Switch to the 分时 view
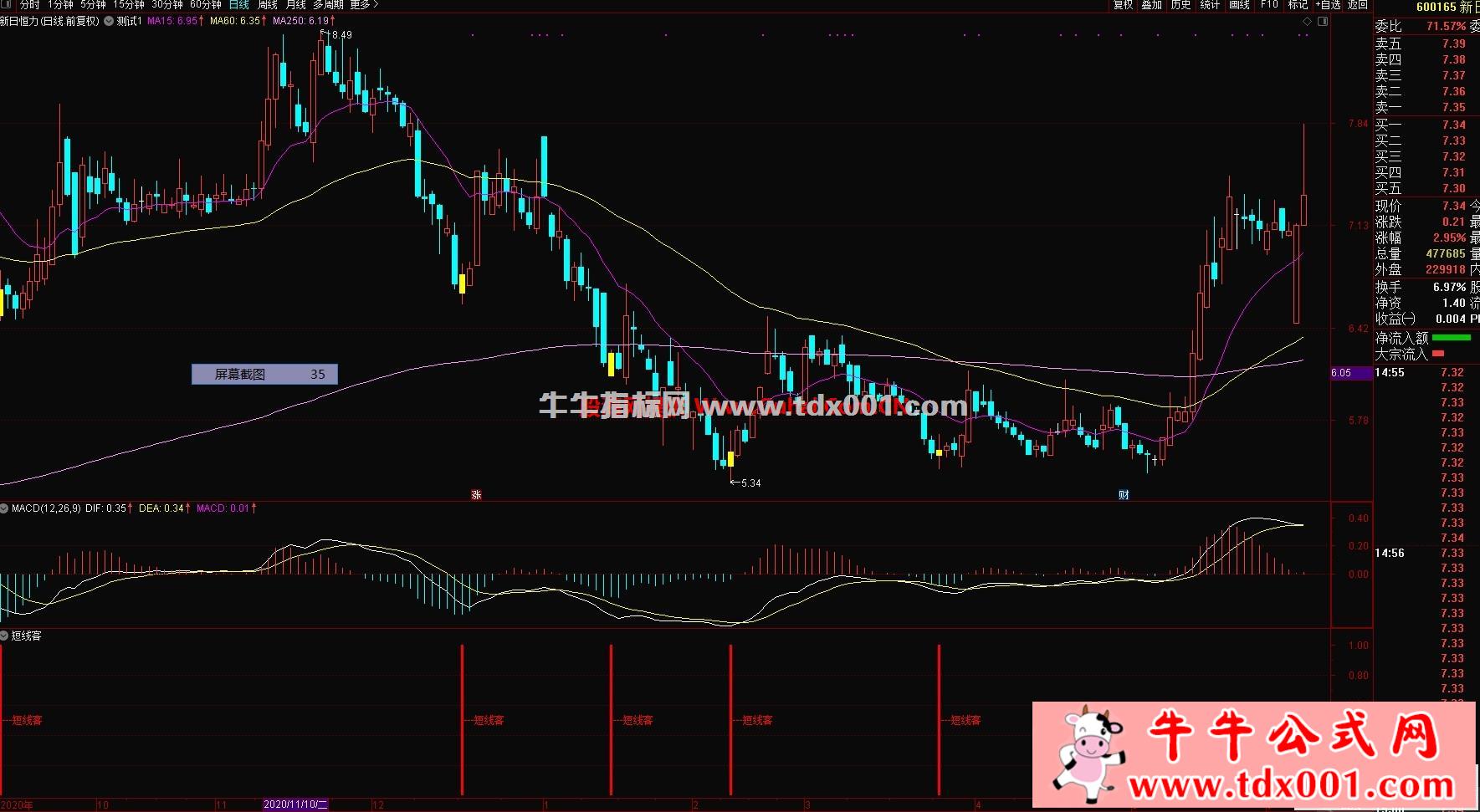The height and width of the screenshot is (812, 1480). pos(30,5)
